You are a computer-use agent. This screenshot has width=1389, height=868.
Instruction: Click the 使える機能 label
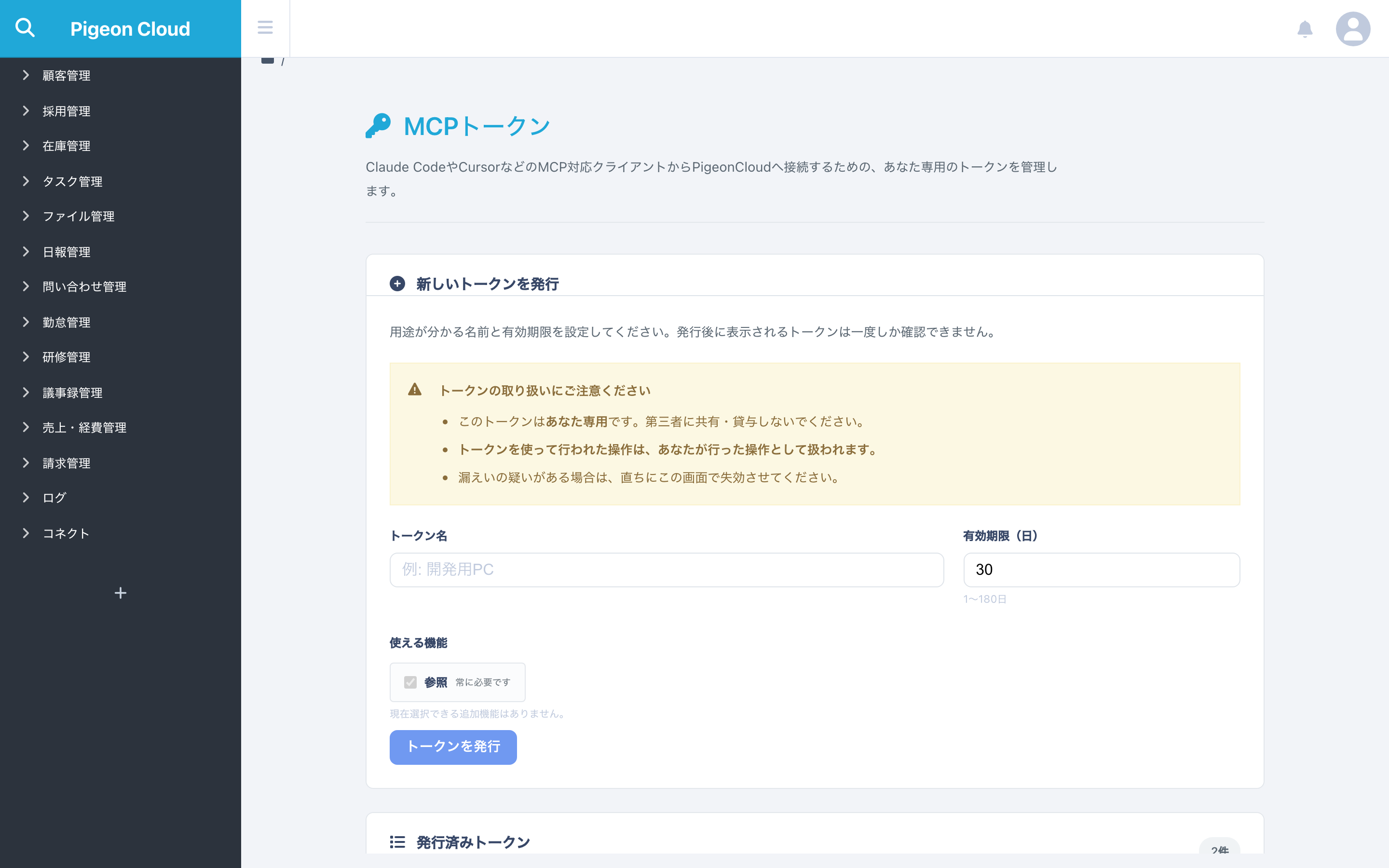tap(419, 643)
